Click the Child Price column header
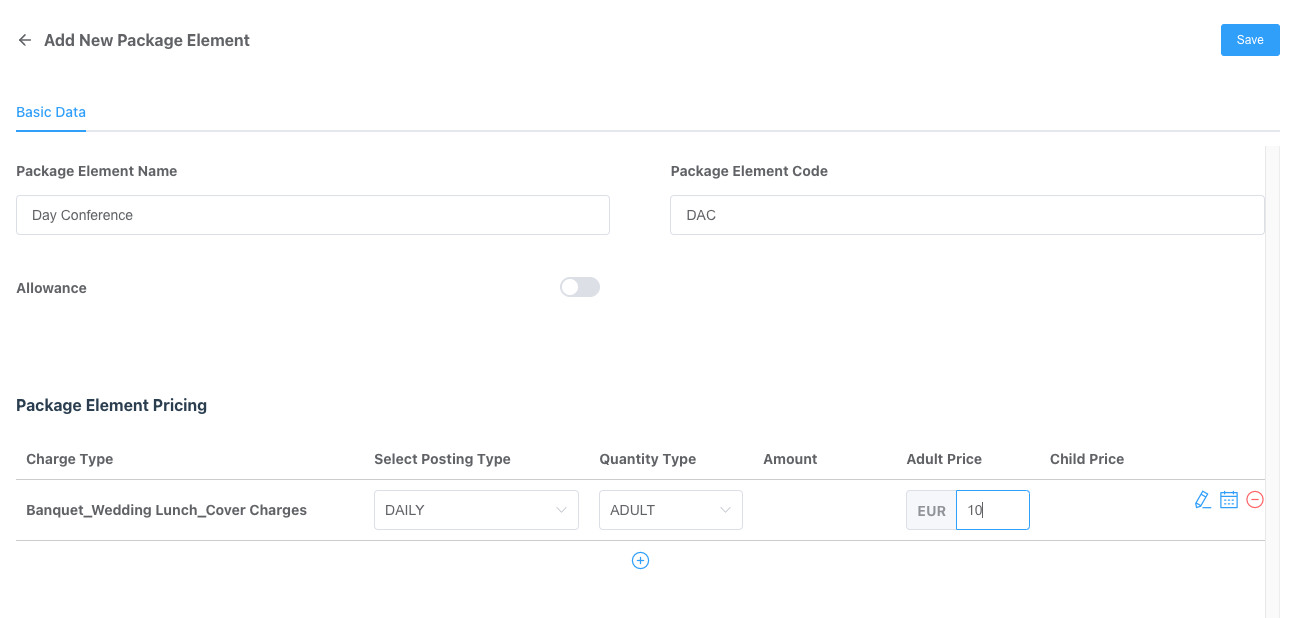The image size is (1296, 618). 1087,459
